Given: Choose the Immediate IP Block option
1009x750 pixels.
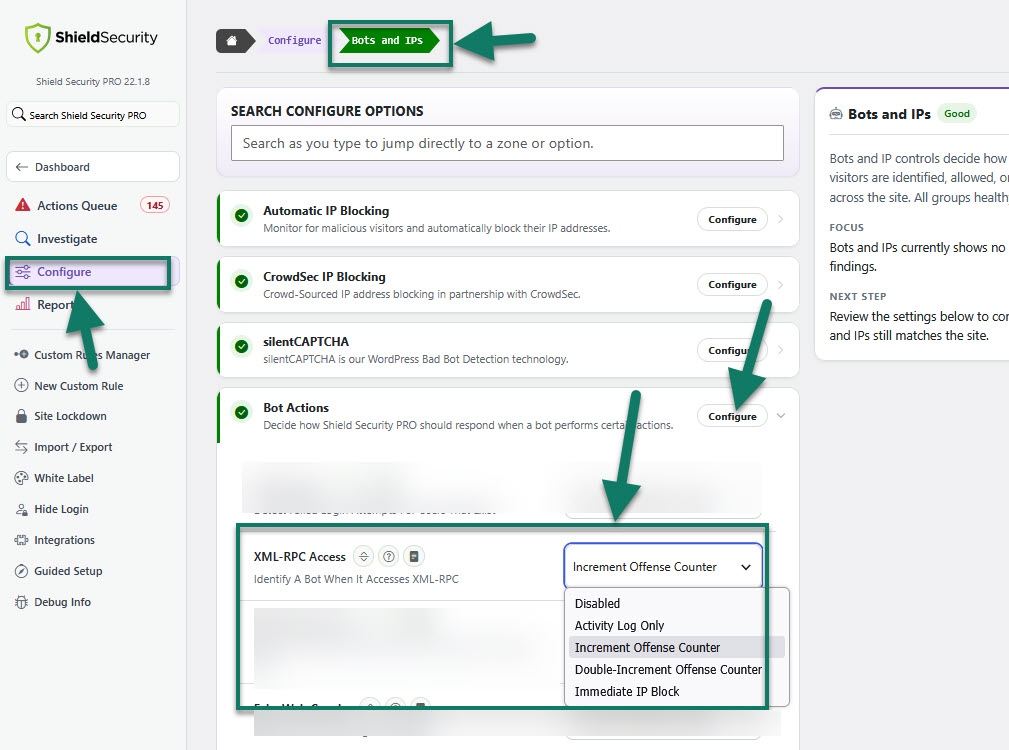Looking at the screenshot, I should pos(676,691).
